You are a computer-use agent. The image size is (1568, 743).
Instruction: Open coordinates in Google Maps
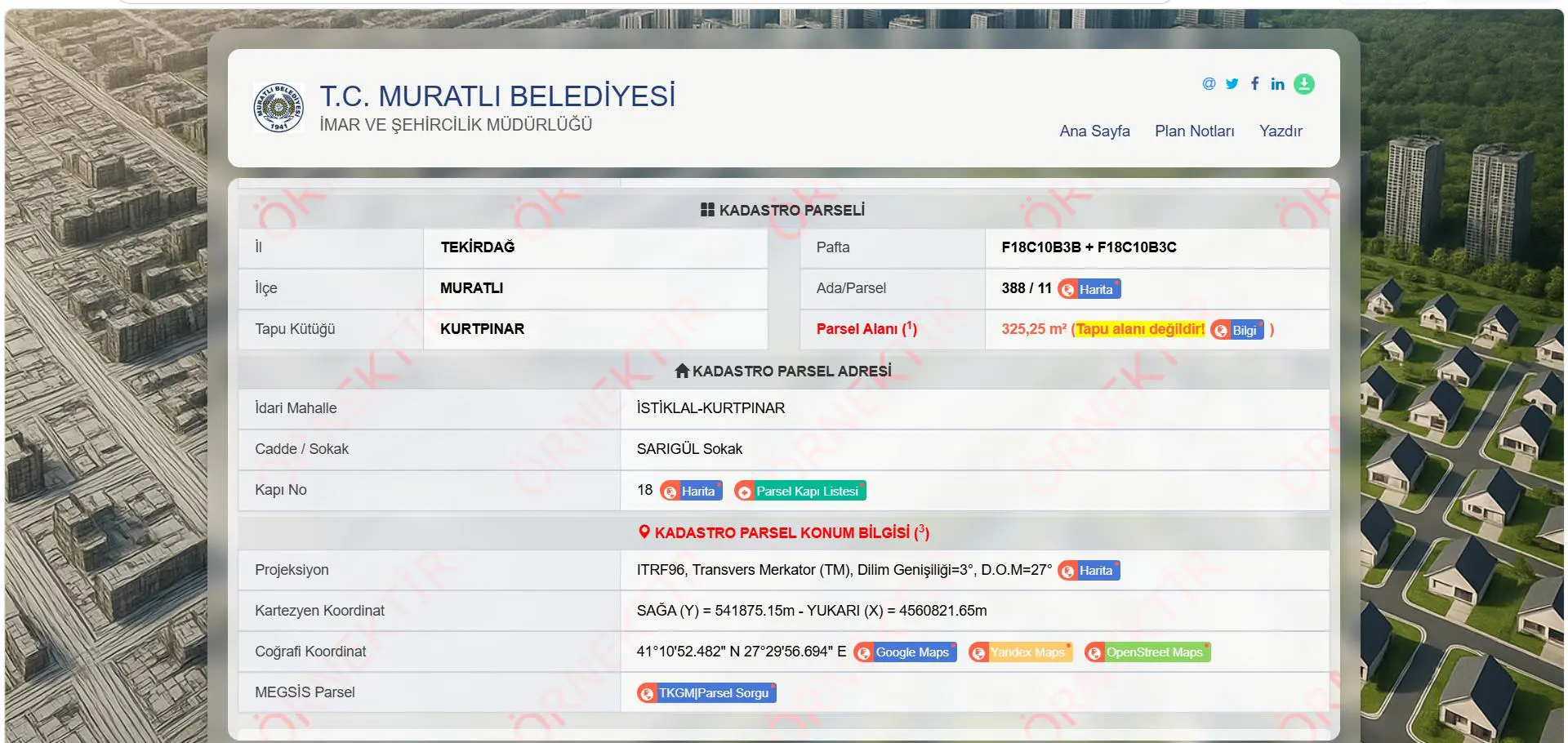pos(905,652)
